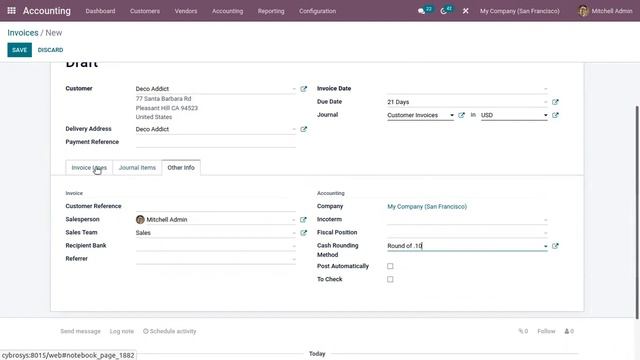Viewport: 640px width, 360px height.
Task: Click the page vertical scrollbar
Action: [x=637, y=212]
